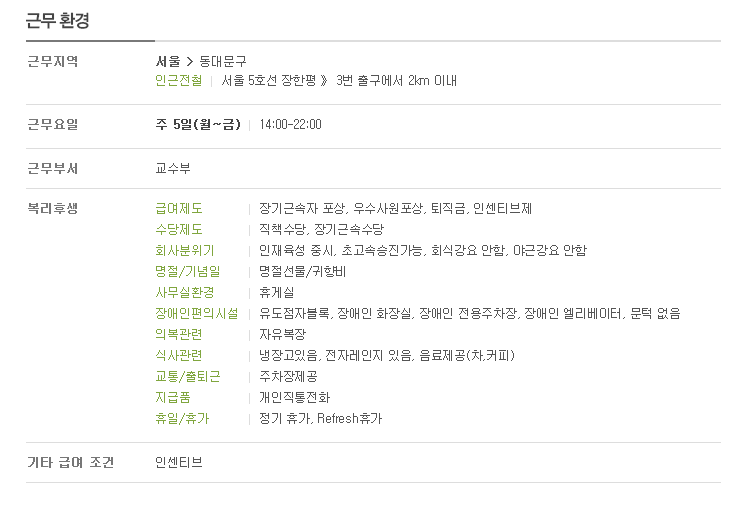Click the 인근전철 green label
Viewport: 743px width, 511px height.
[179, 81]
